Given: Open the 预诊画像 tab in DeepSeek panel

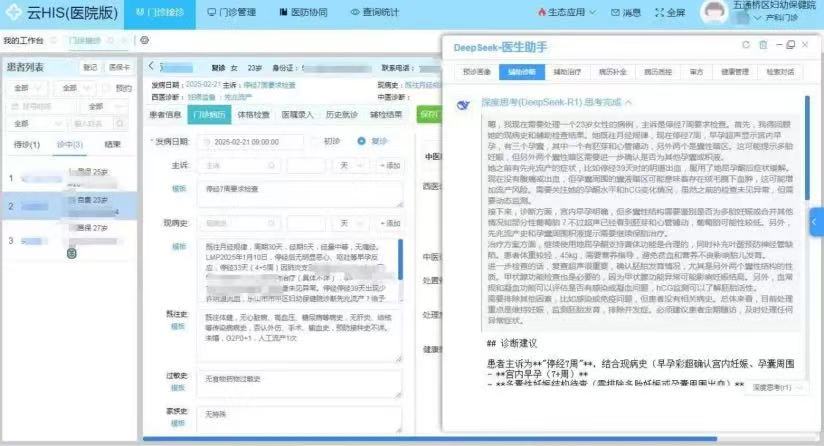Looking at the screenshot, I should click(x=477, y=71).
